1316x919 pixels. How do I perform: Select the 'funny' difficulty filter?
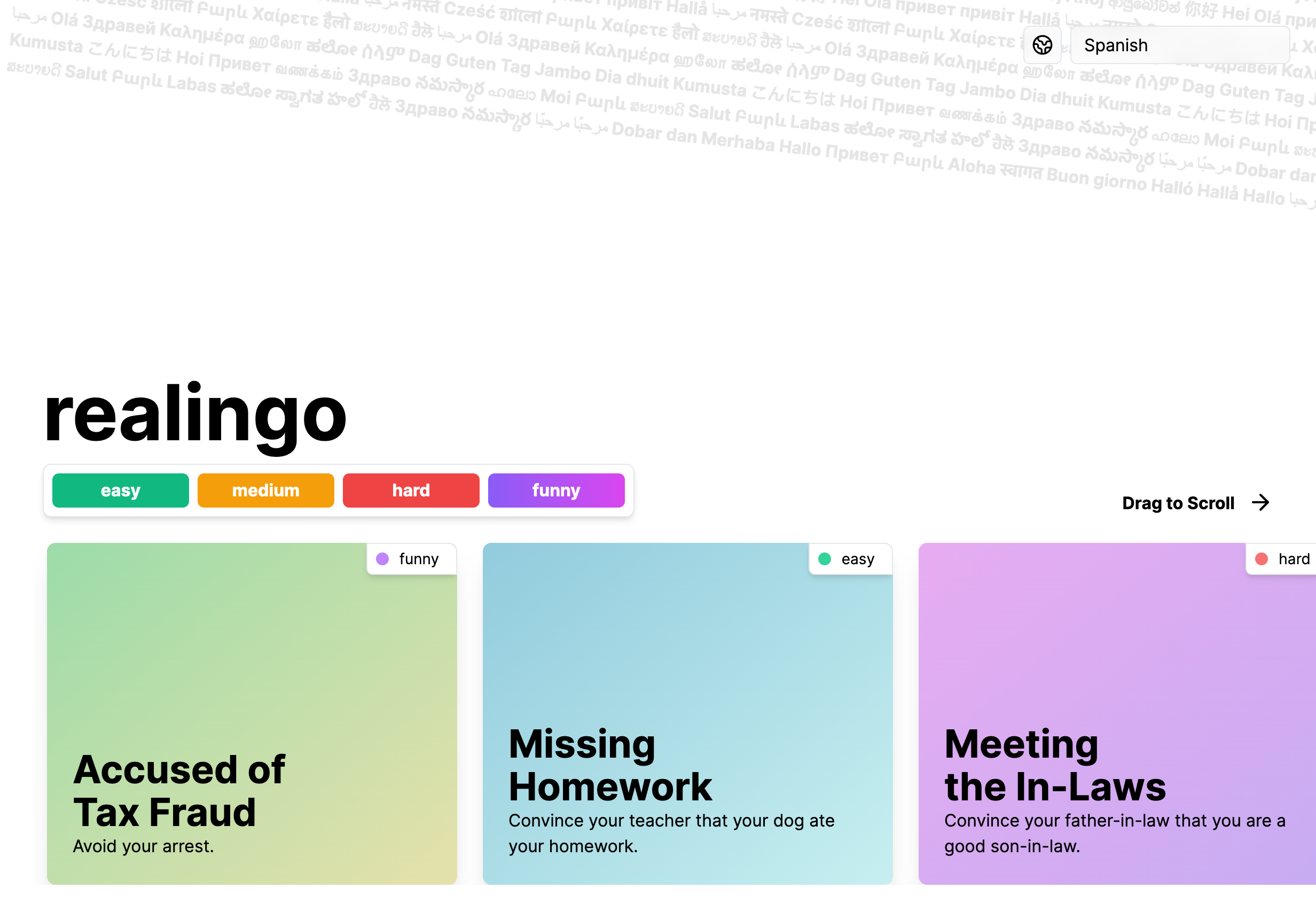point(555,490)
